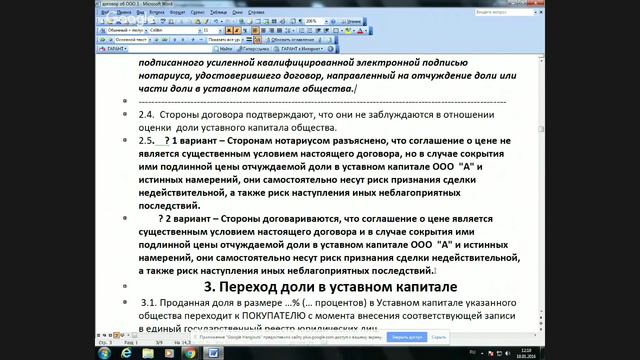Click the Paste icon in standard toolbar
This screenshot has height=360, width=640.
[x=197, y=21]
